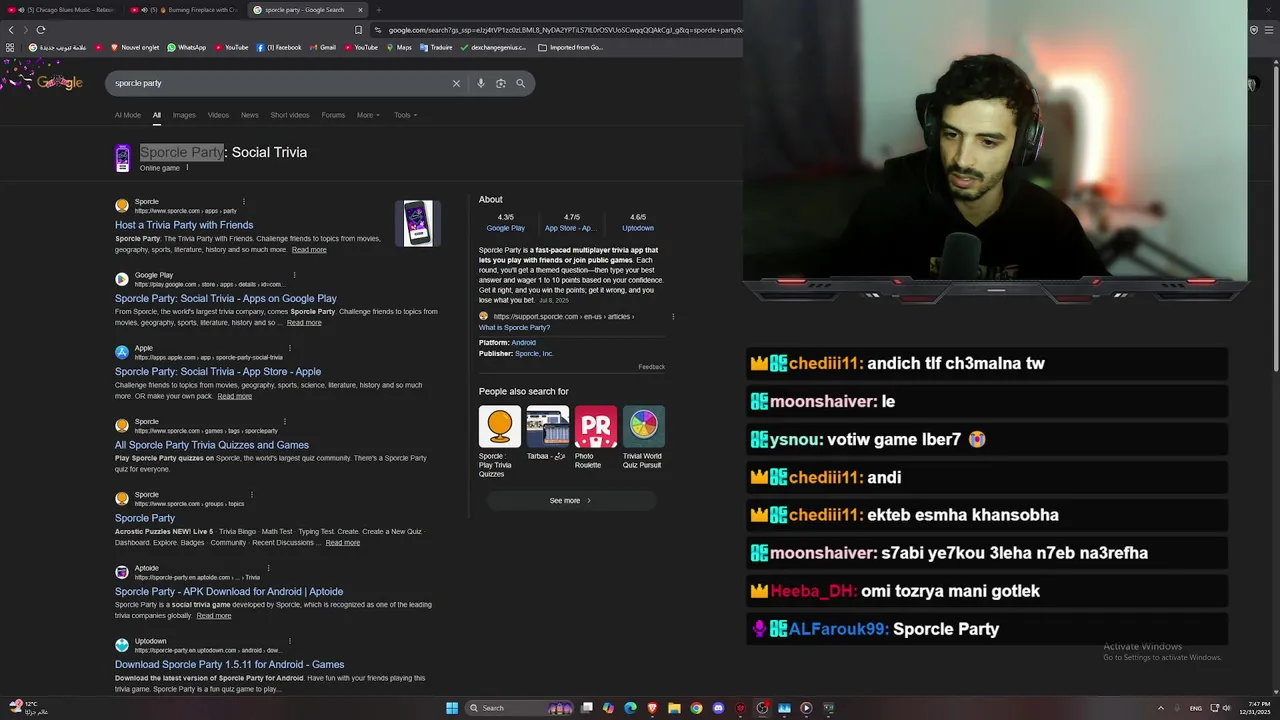
Task: Switch to Short videos results tab
Action: point(290,115)
